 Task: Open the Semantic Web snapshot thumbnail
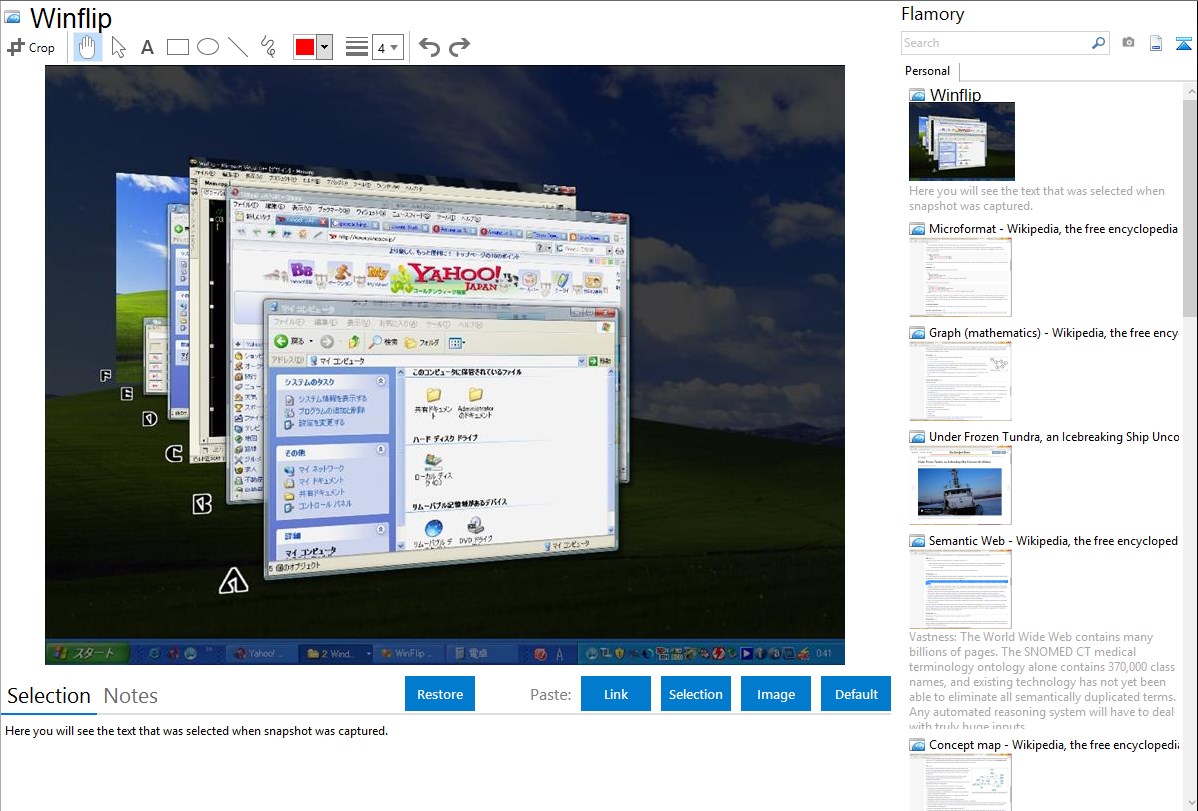coord(960,589)
